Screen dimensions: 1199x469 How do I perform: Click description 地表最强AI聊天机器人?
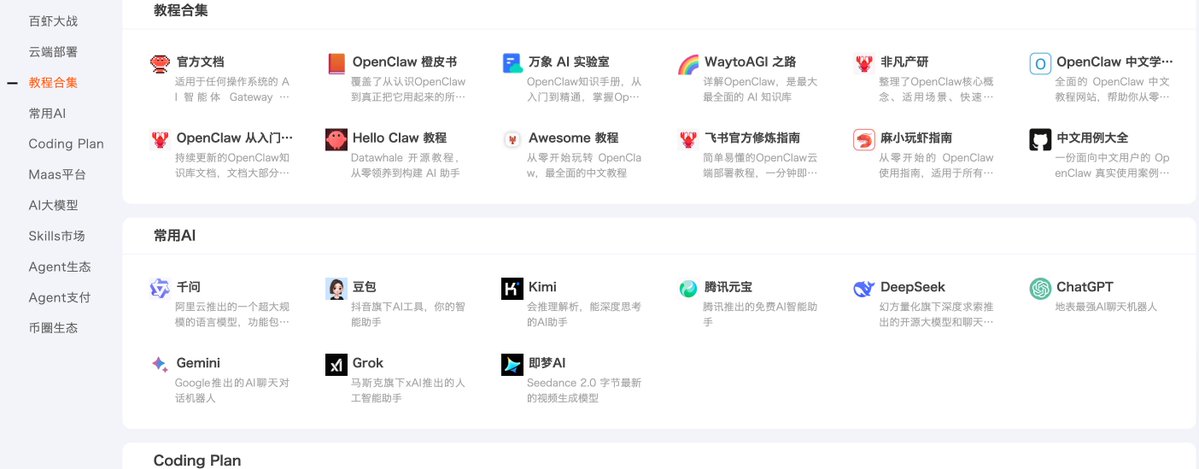[x=1106, y=307]
